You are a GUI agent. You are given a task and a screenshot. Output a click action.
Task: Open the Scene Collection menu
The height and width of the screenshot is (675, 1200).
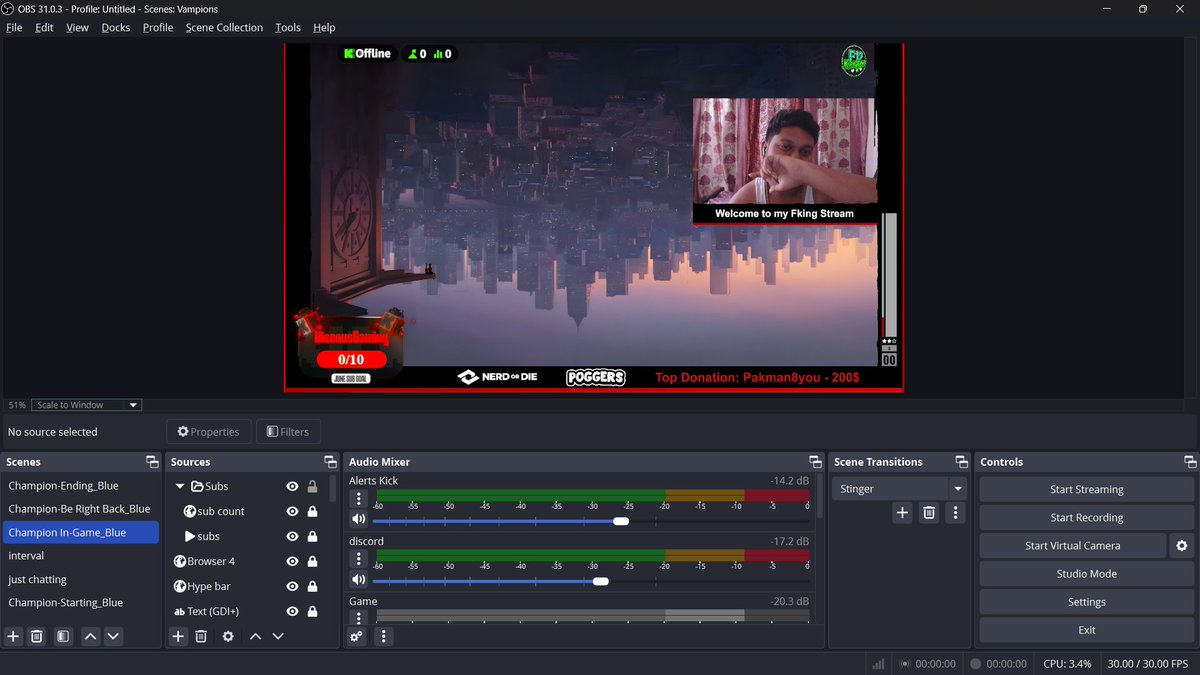tap(224, 27)
